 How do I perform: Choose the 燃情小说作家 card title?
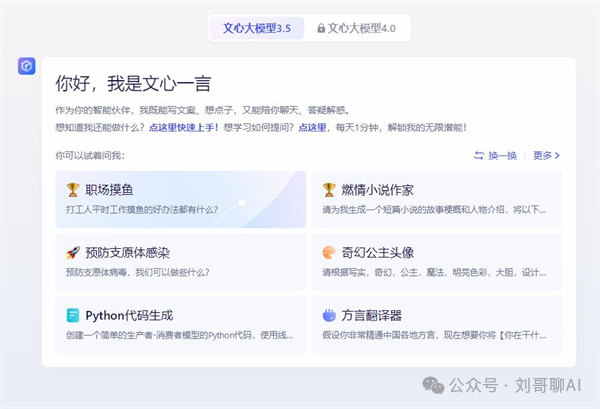coord(377,190)
